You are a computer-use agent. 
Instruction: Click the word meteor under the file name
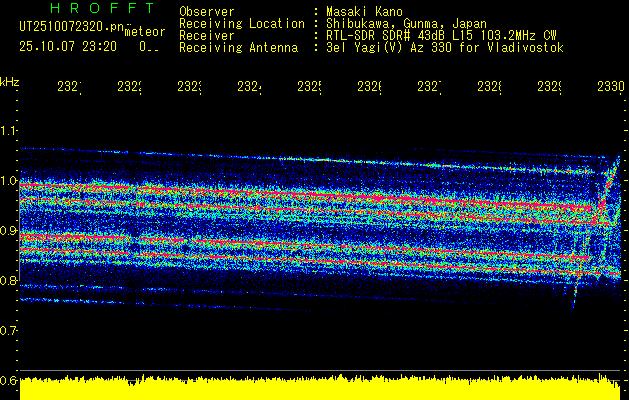(x=144, y=31)
